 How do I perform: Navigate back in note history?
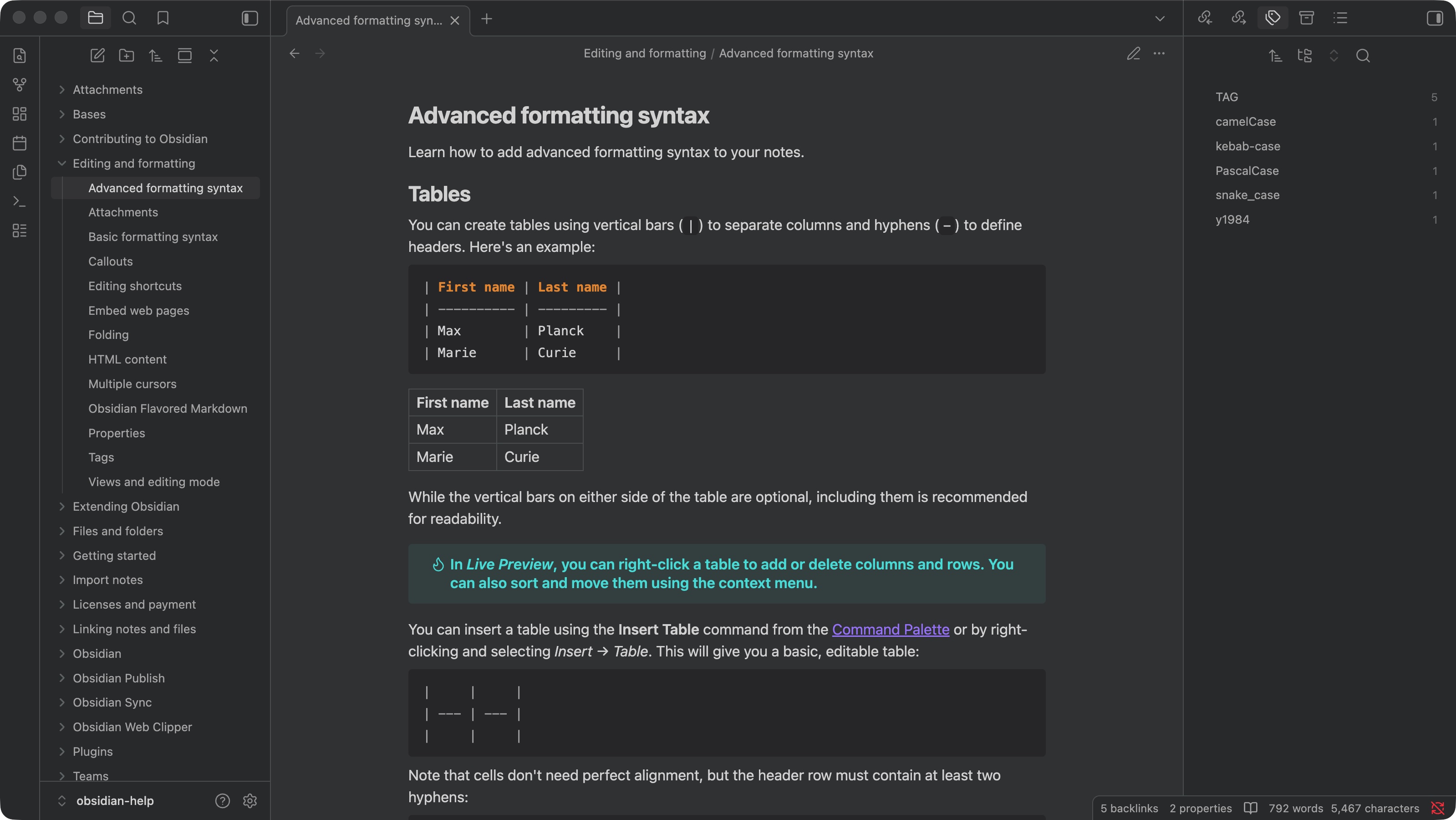pos(295,53)
